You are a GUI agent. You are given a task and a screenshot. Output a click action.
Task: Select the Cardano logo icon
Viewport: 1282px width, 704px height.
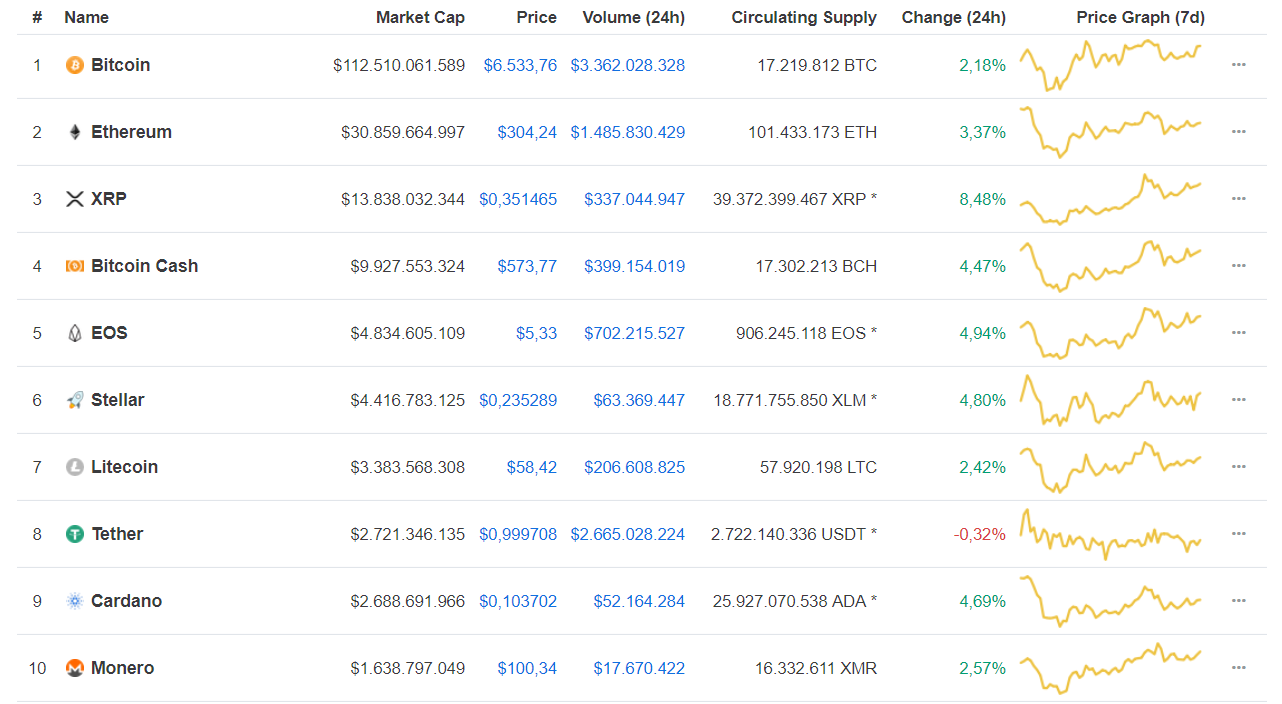coord(73,600)
